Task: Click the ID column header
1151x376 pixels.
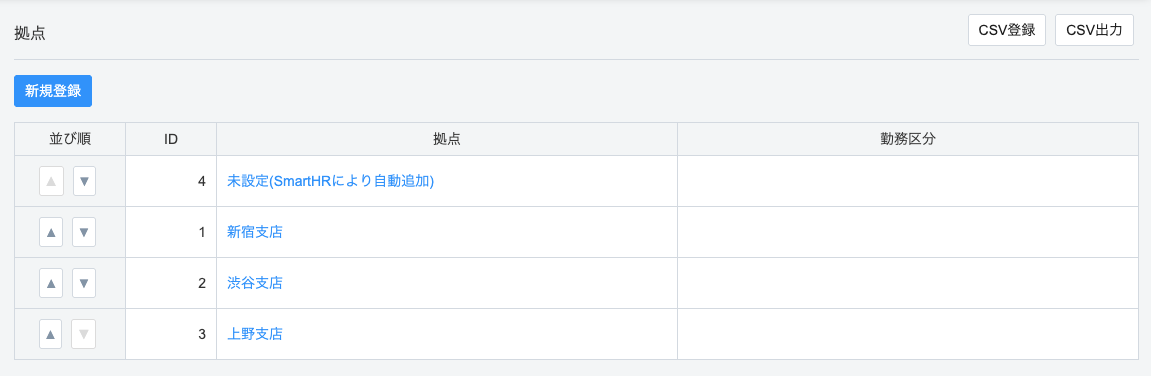Action: click(171, 139)
